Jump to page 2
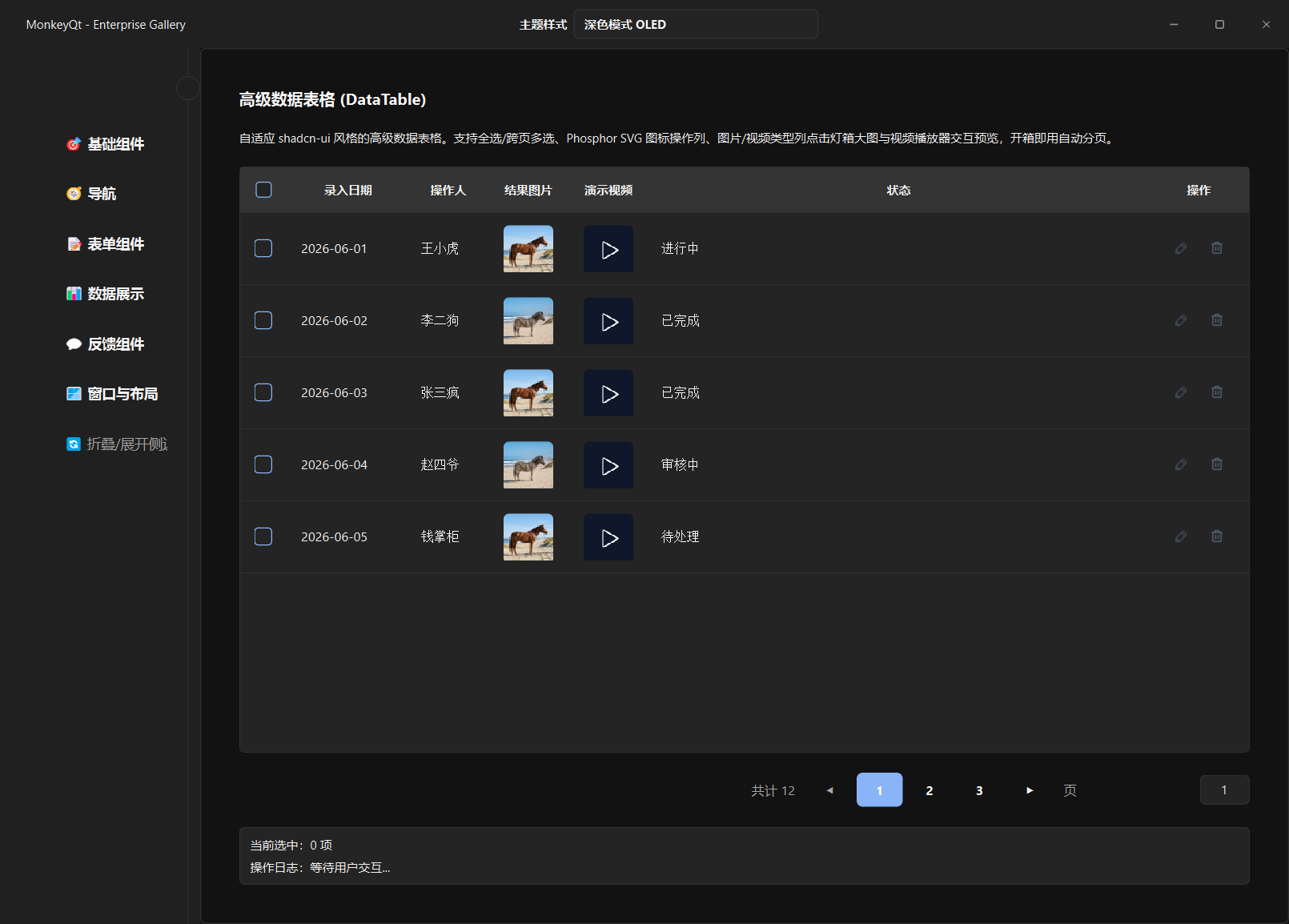1289x924 pixels. (930, 790)
